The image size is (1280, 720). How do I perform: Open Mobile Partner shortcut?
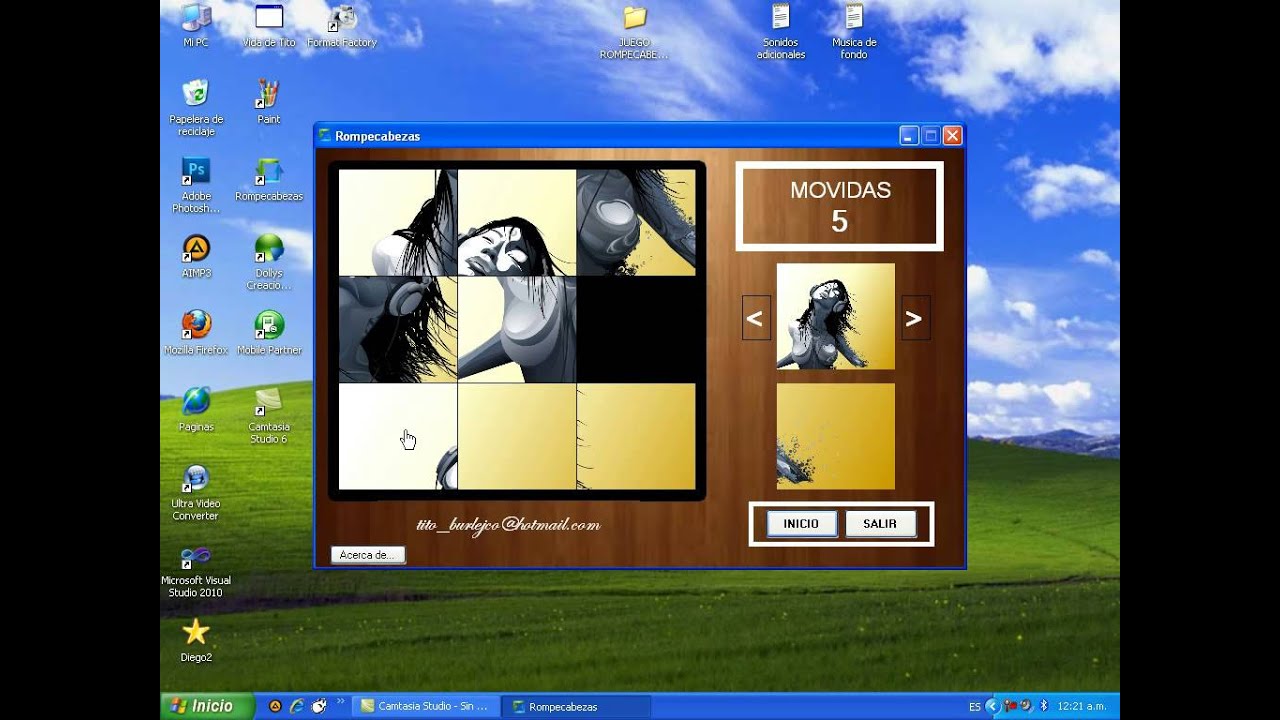click(269, 332)
